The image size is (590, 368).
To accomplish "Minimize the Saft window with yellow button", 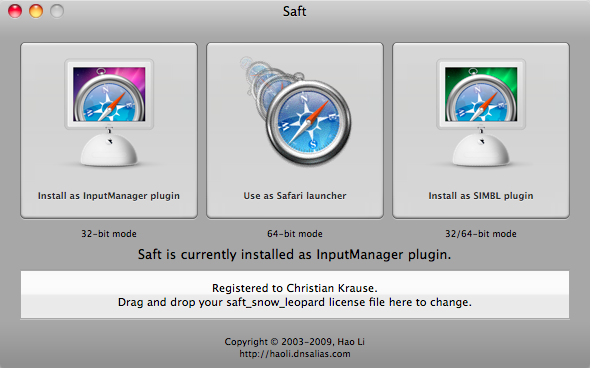I will pos(36,11).
